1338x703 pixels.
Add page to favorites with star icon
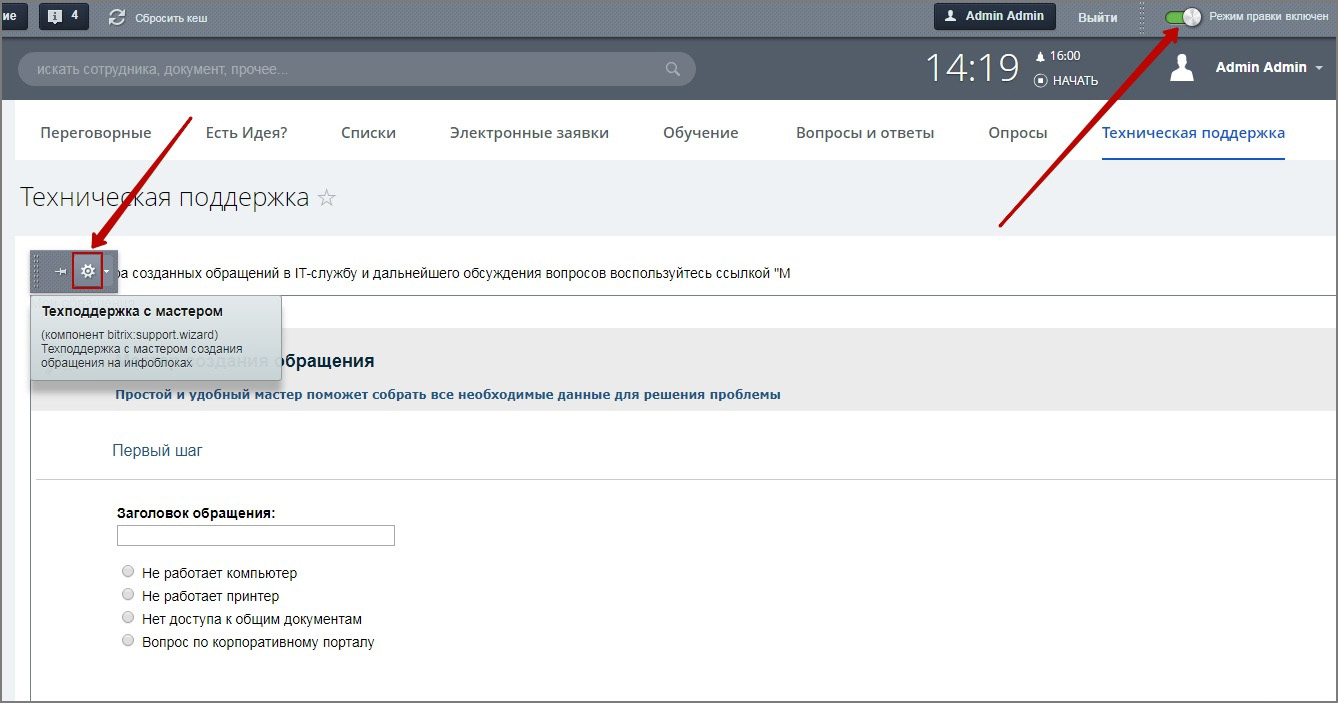tap(326, 198)
